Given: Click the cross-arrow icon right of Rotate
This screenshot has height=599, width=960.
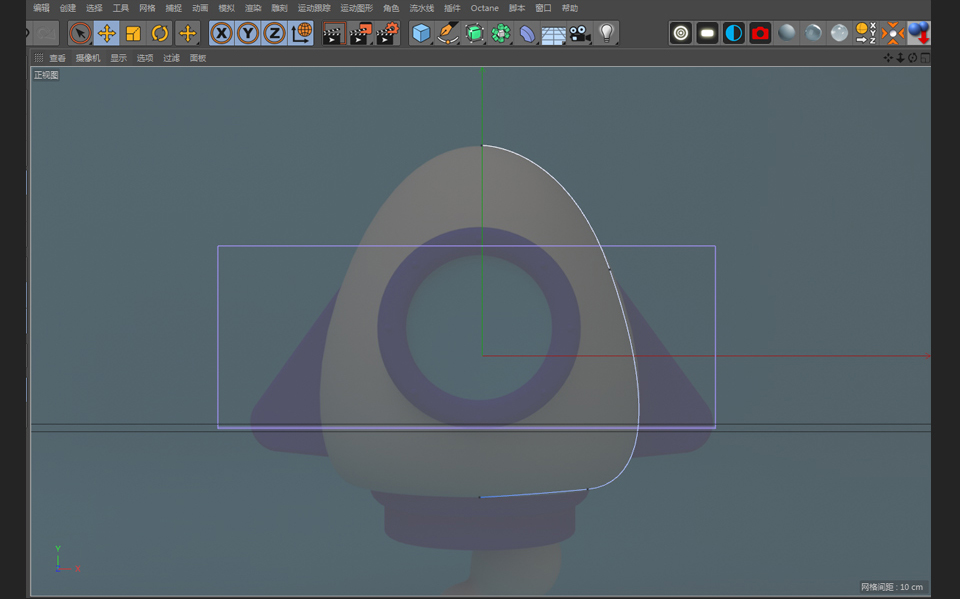Looking at the screenshot, I should click(187, 33).
